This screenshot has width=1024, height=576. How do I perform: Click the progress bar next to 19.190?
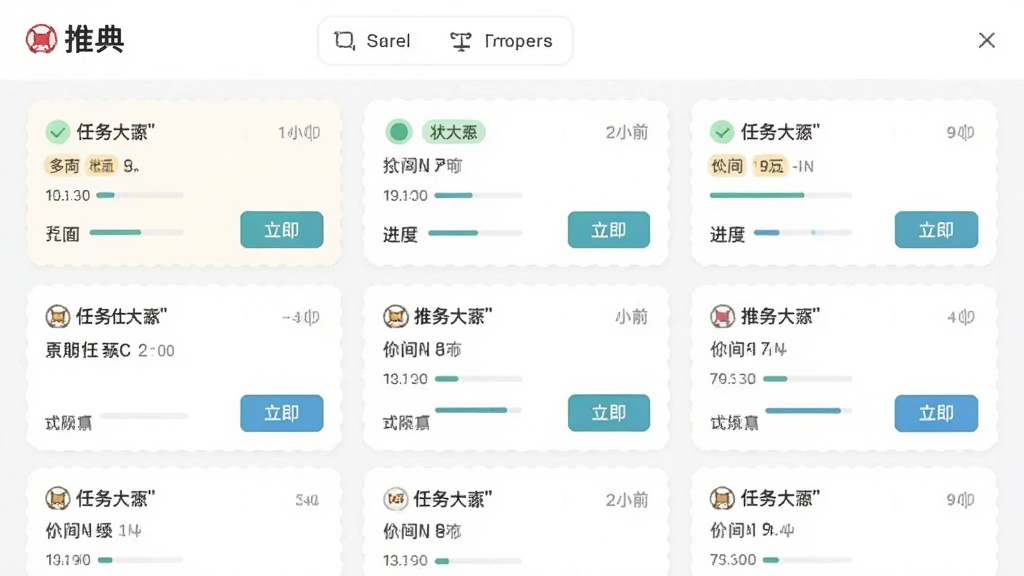[140, 560]
